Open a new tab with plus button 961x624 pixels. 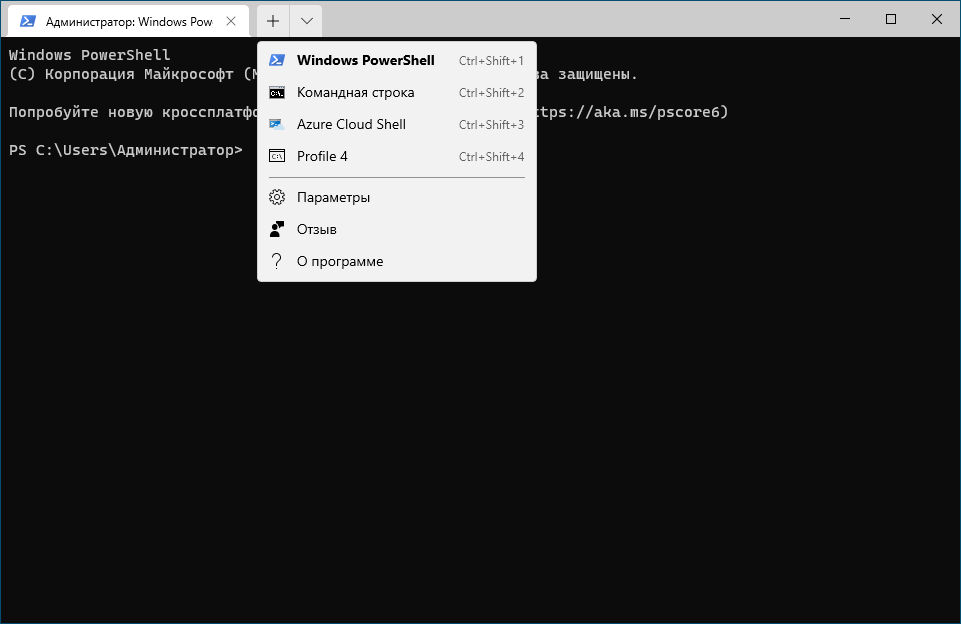[x=273, y=21]
